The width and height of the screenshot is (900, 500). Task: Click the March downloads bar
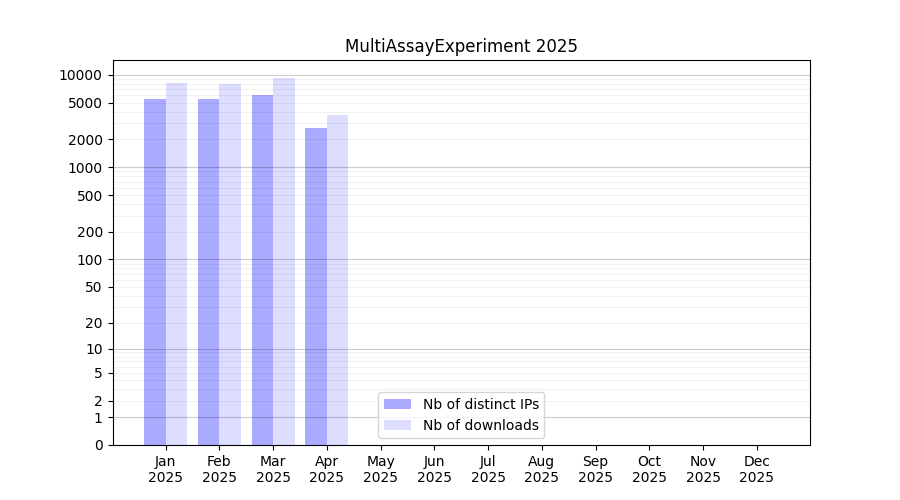pos(284,261)
